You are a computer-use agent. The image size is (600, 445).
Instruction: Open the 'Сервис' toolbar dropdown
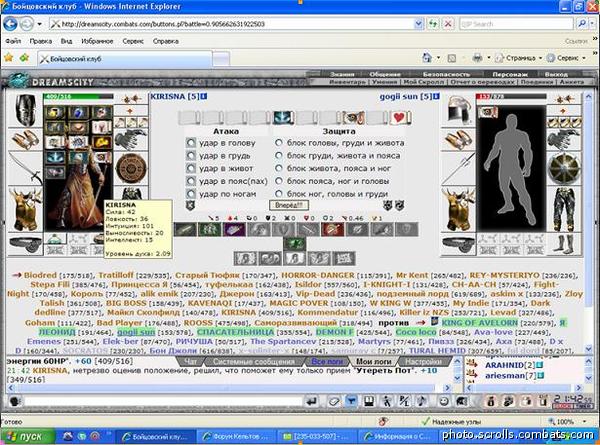point(567,58)
